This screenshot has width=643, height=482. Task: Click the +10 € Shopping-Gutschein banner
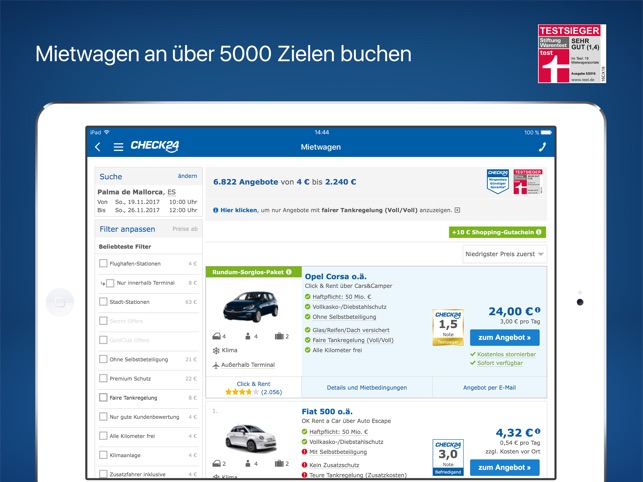click(497, 232)
